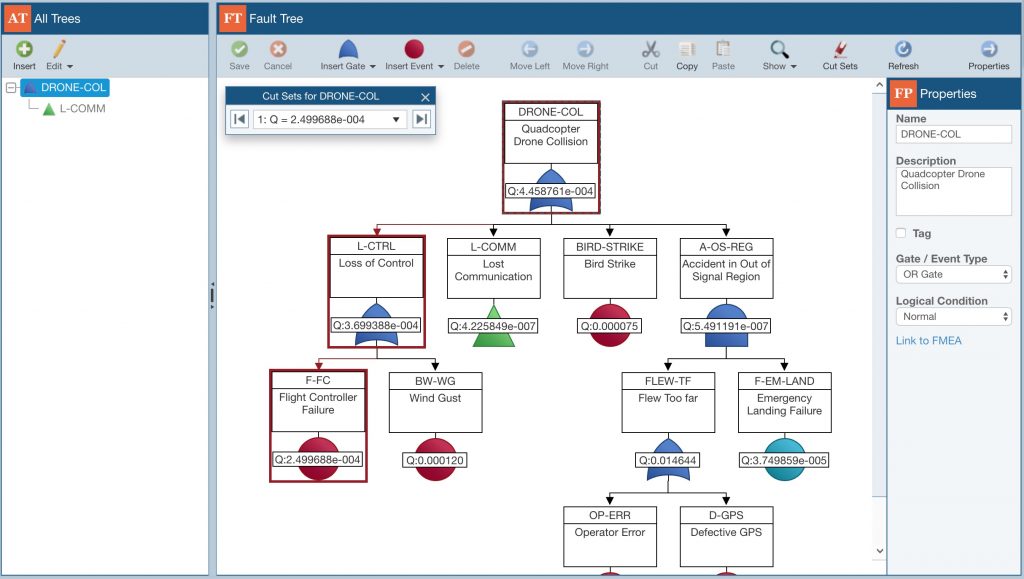The height and width of the screenshot is (579, 1024).
Task: Click the FLEW-TF OR gate symbol
Action: 668,460
